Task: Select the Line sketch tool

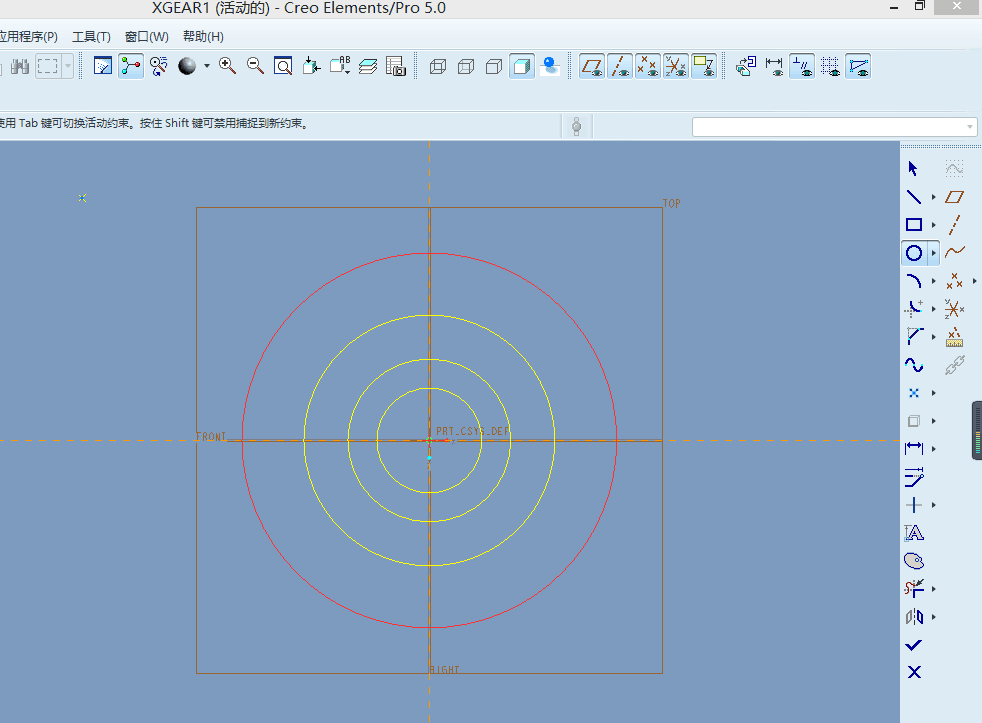Action: (x=913, y=197)
